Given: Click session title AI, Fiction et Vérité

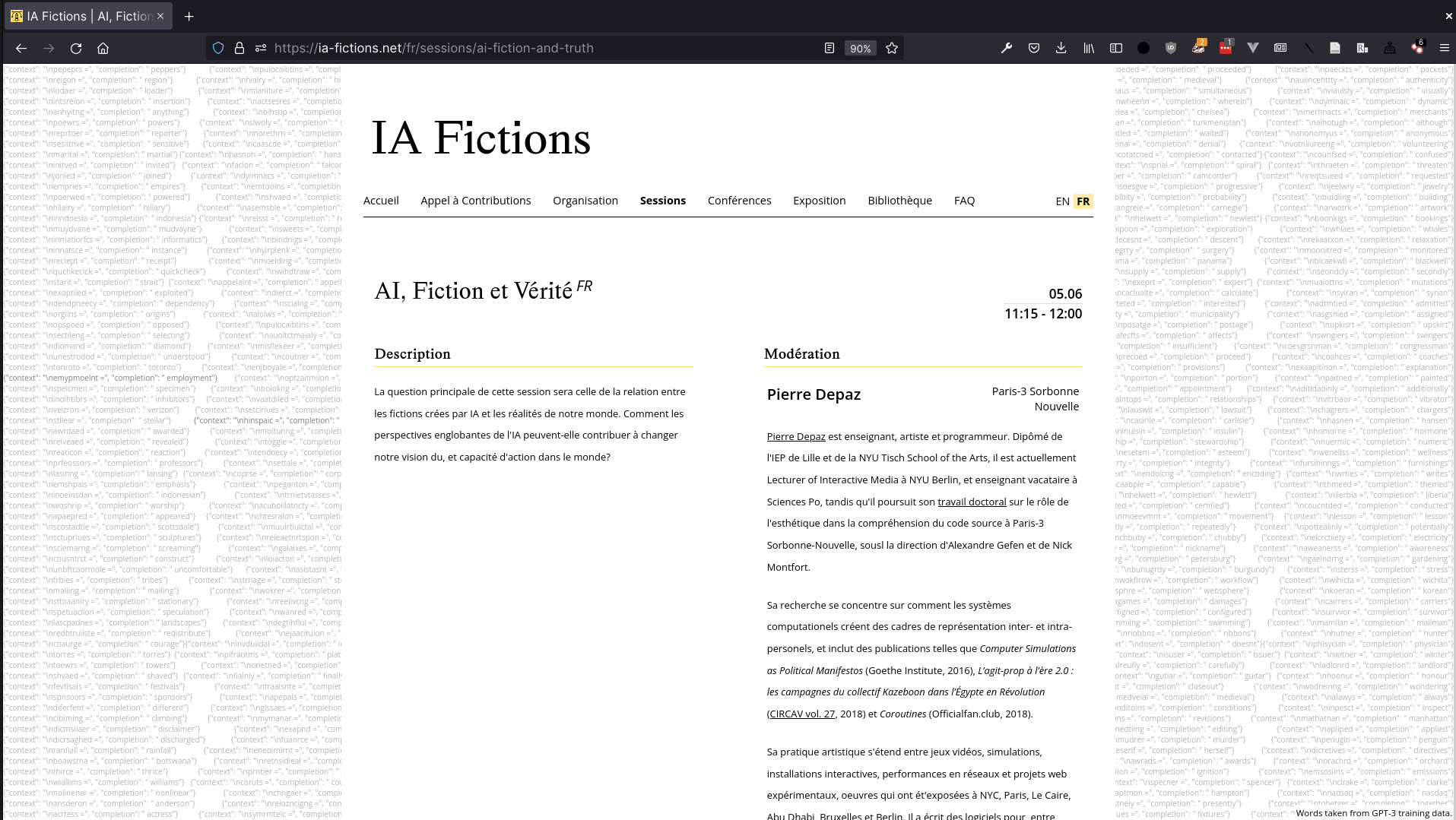Looking at the screenshot, I should click(473, 291).
